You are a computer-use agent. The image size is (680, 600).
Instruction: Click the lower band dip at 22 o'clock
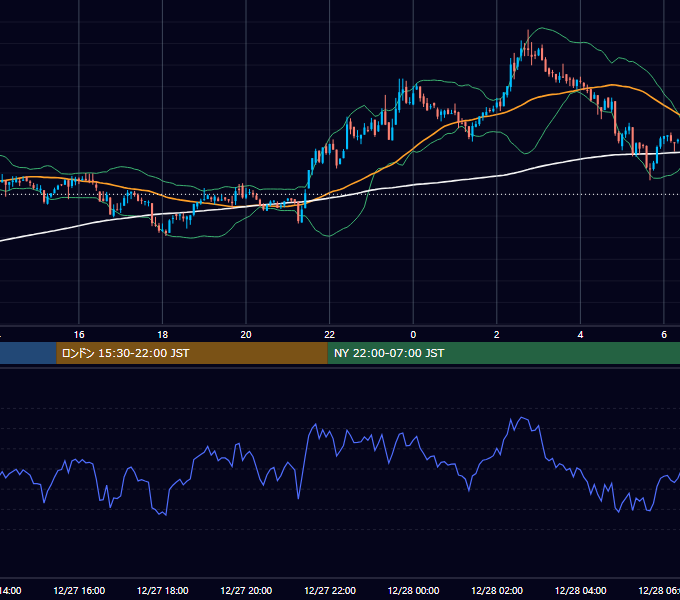(329, 236)
